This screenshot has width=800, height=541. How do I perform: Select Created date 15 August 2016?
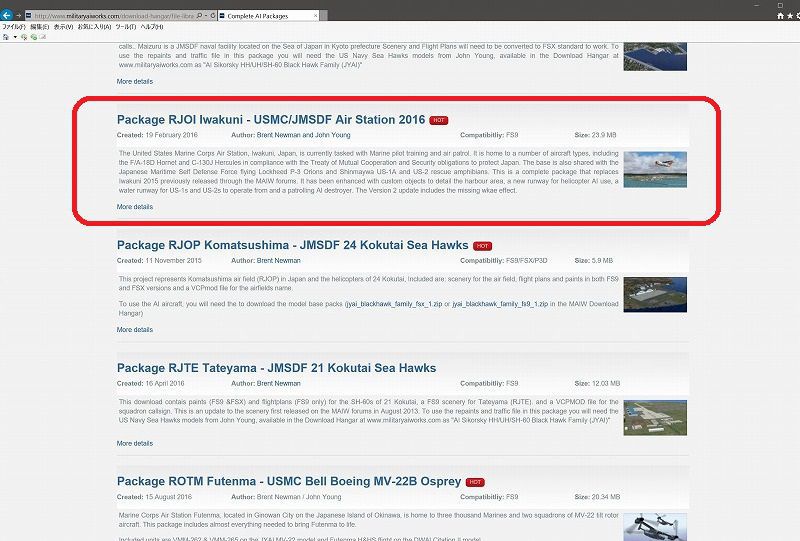pyautogui.click(x=169, y=497)
